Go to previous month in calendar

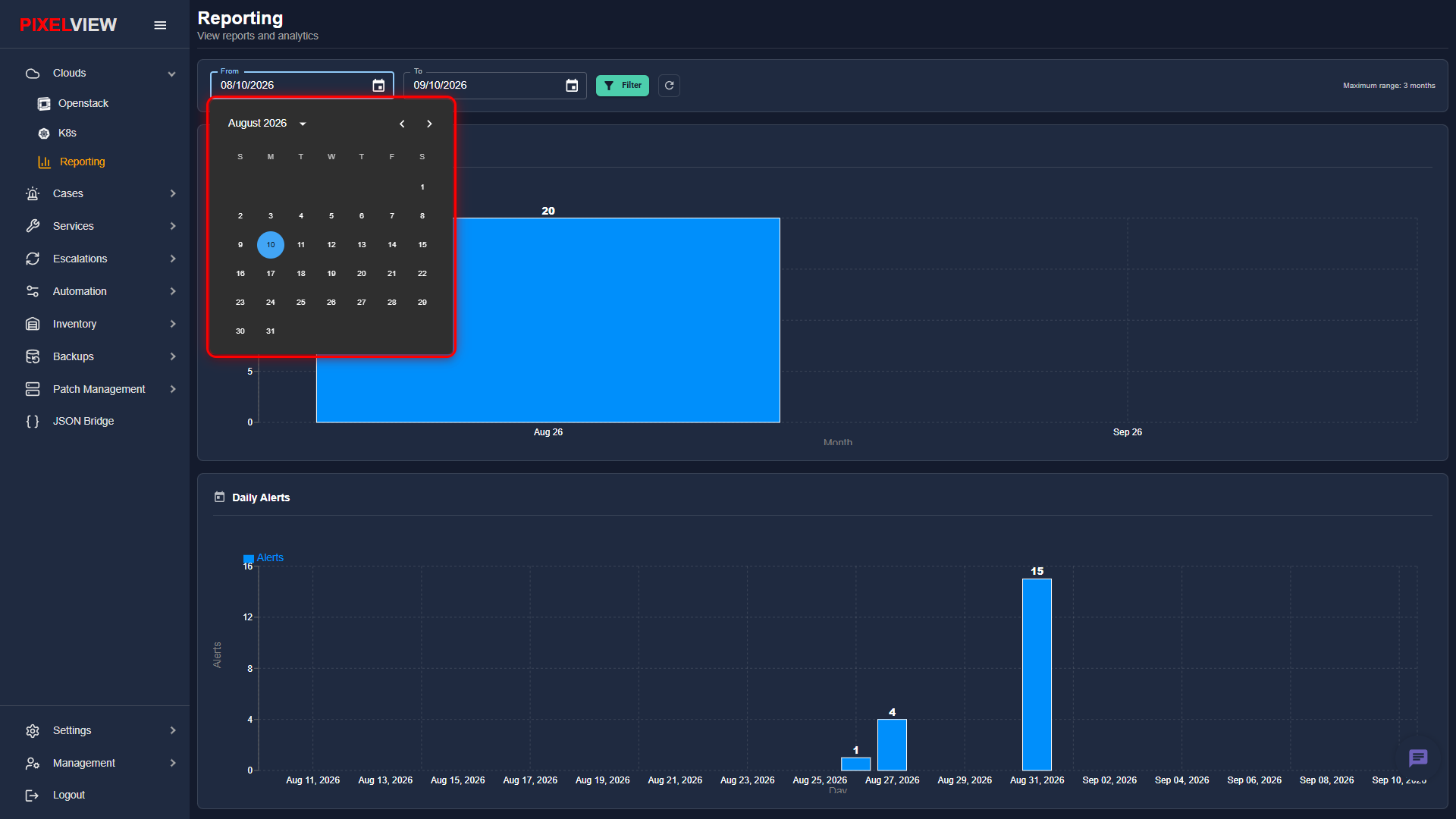click(x=402, y=124)
